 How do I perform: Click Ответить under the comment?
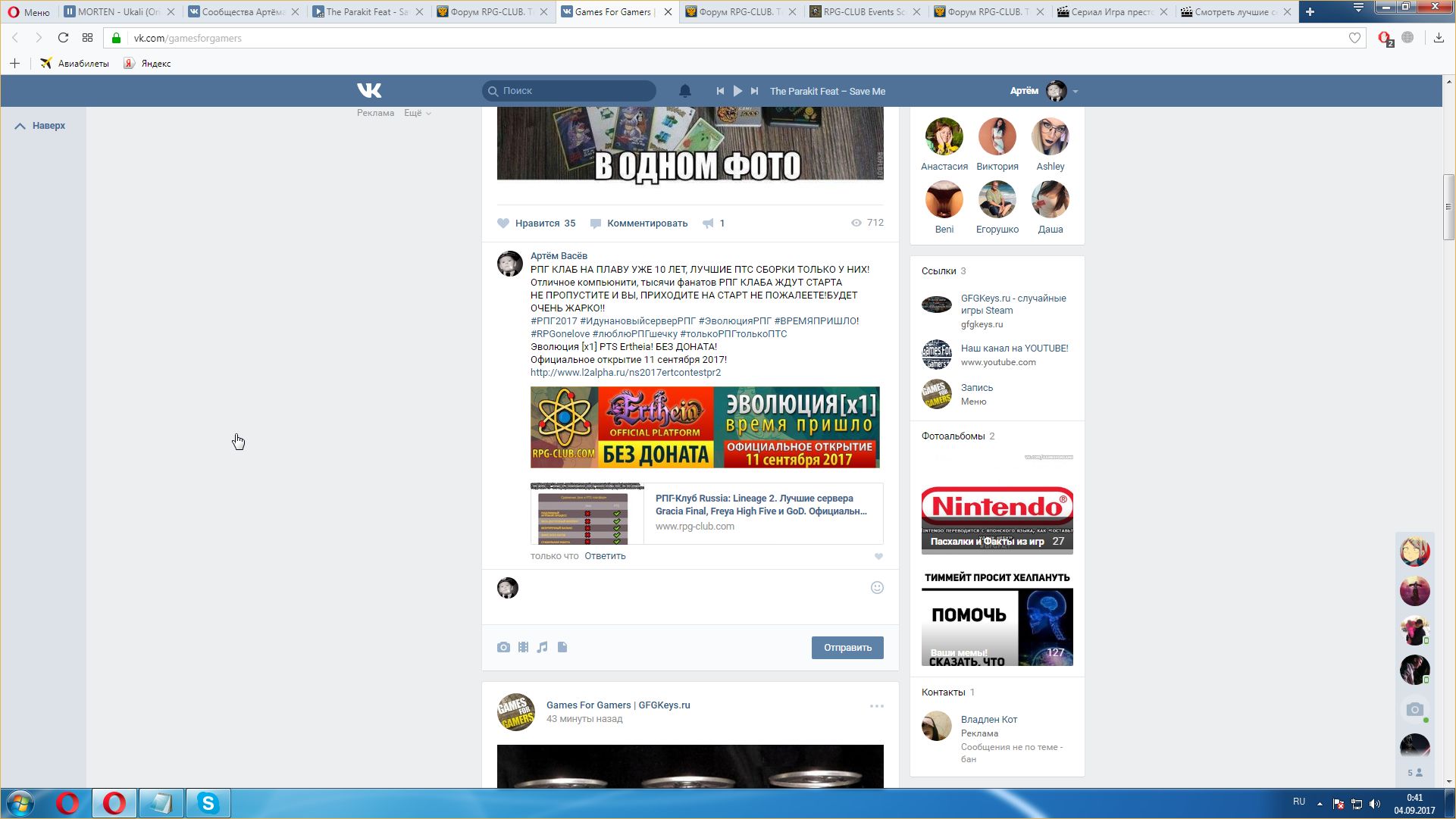(x=605, y=556)
